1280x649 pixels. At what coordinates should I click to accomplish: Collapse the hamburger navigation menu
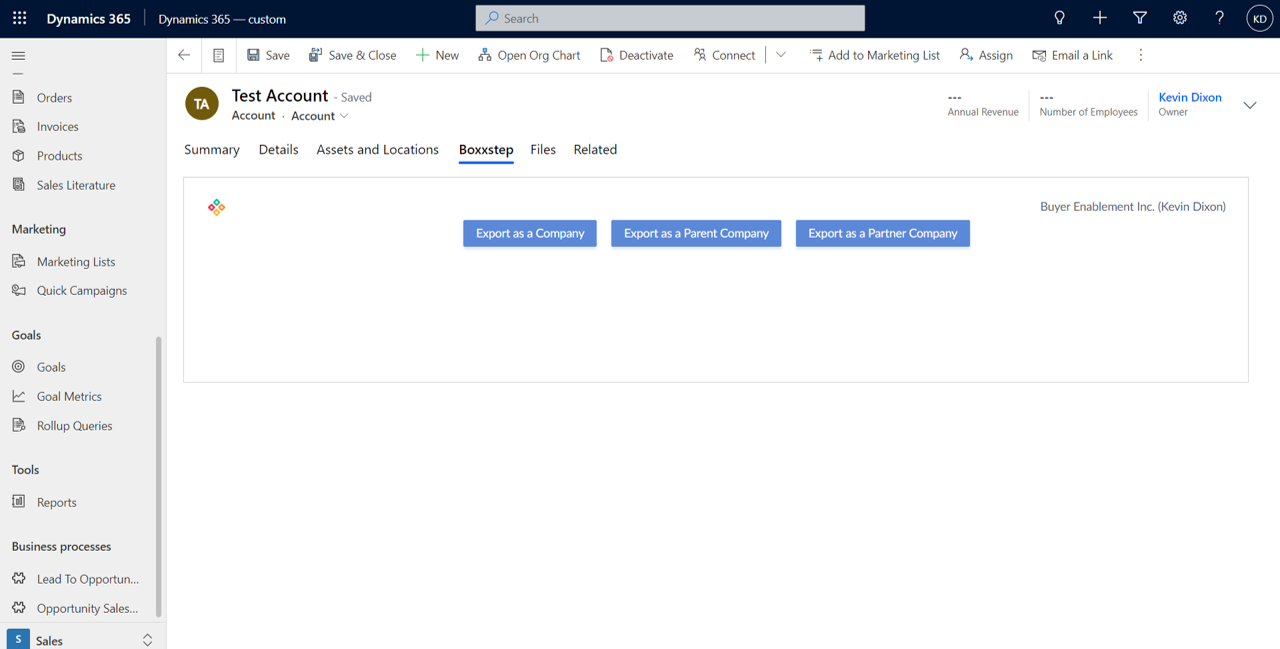[x=18, y=56]
